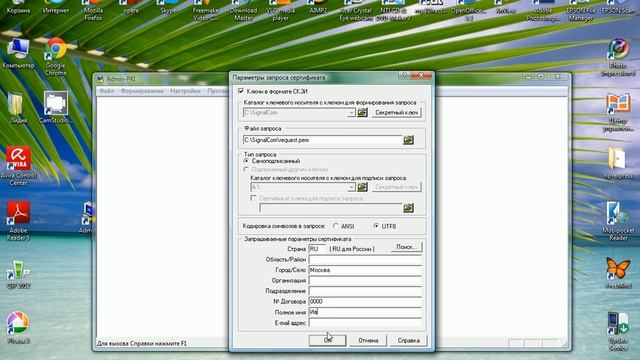Expand the C:\SignalCom key carrier dropdown
Viewport: 640px width, 360px height.
[x=351, y=113]
